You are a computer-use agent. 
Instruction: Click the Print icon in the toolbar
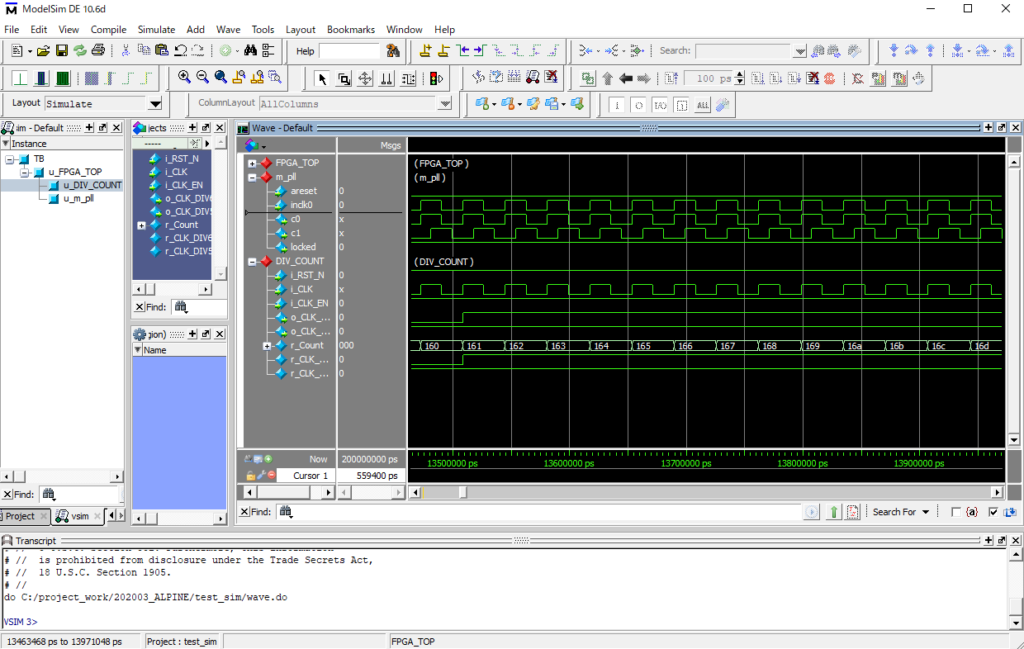[98, 51]
